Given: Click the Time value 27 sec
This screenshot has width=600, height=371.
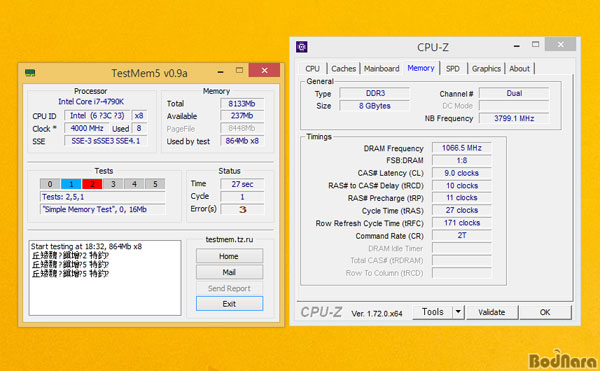Looking at the screenshot, I should (242, 184).
